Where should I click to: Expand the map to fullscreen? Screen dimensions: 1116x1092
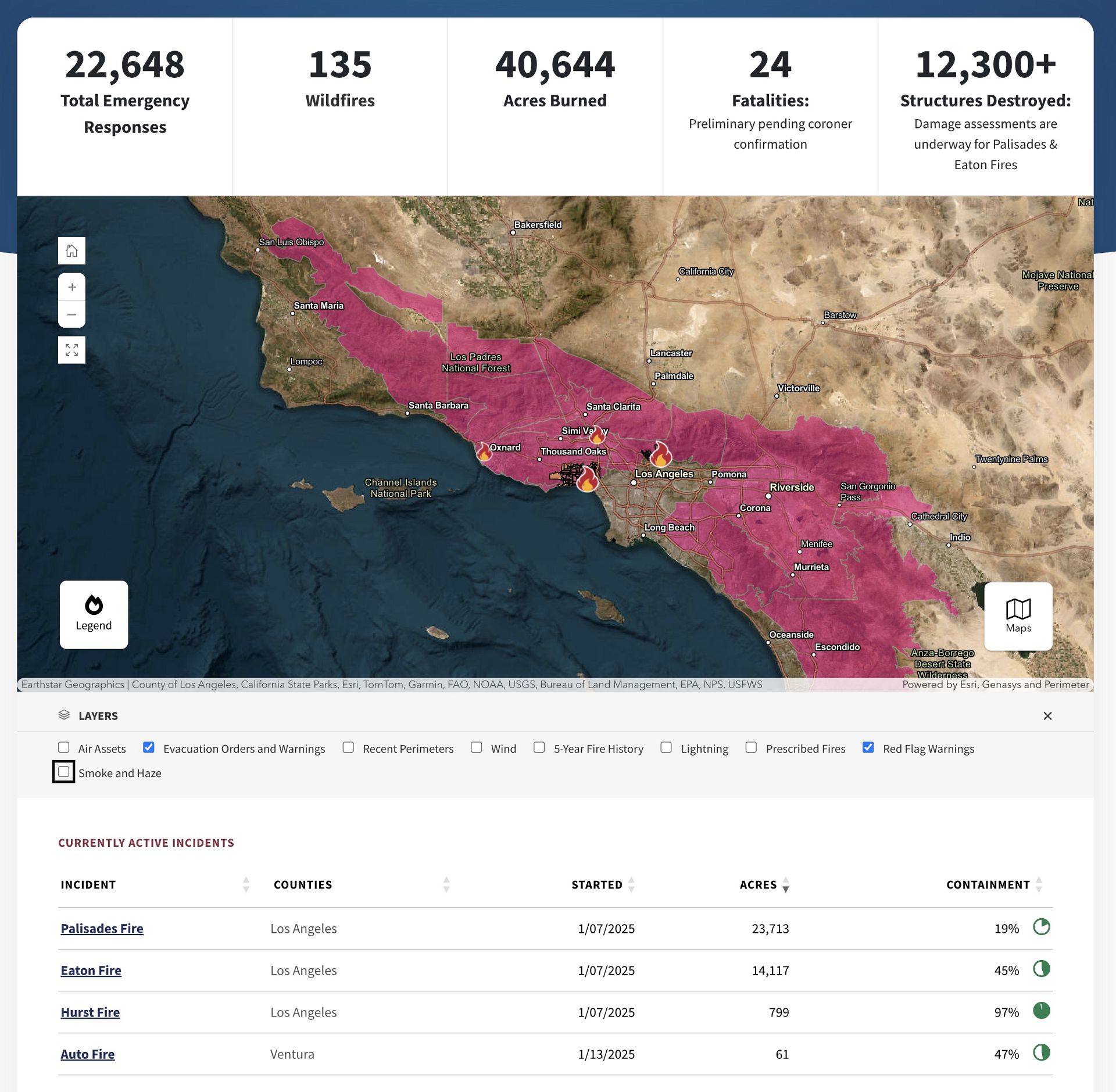click(71, 350)
